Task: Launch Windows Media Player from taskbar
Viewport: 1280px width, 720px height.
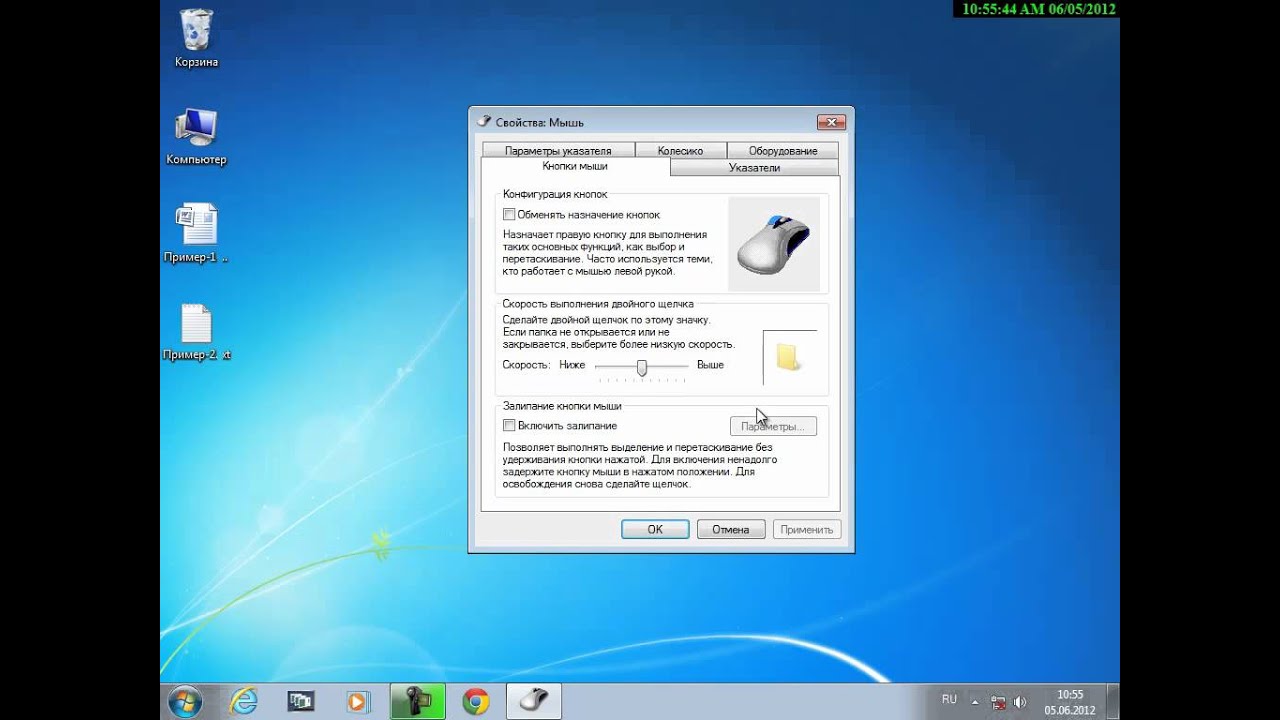Action: pos(357,702)
